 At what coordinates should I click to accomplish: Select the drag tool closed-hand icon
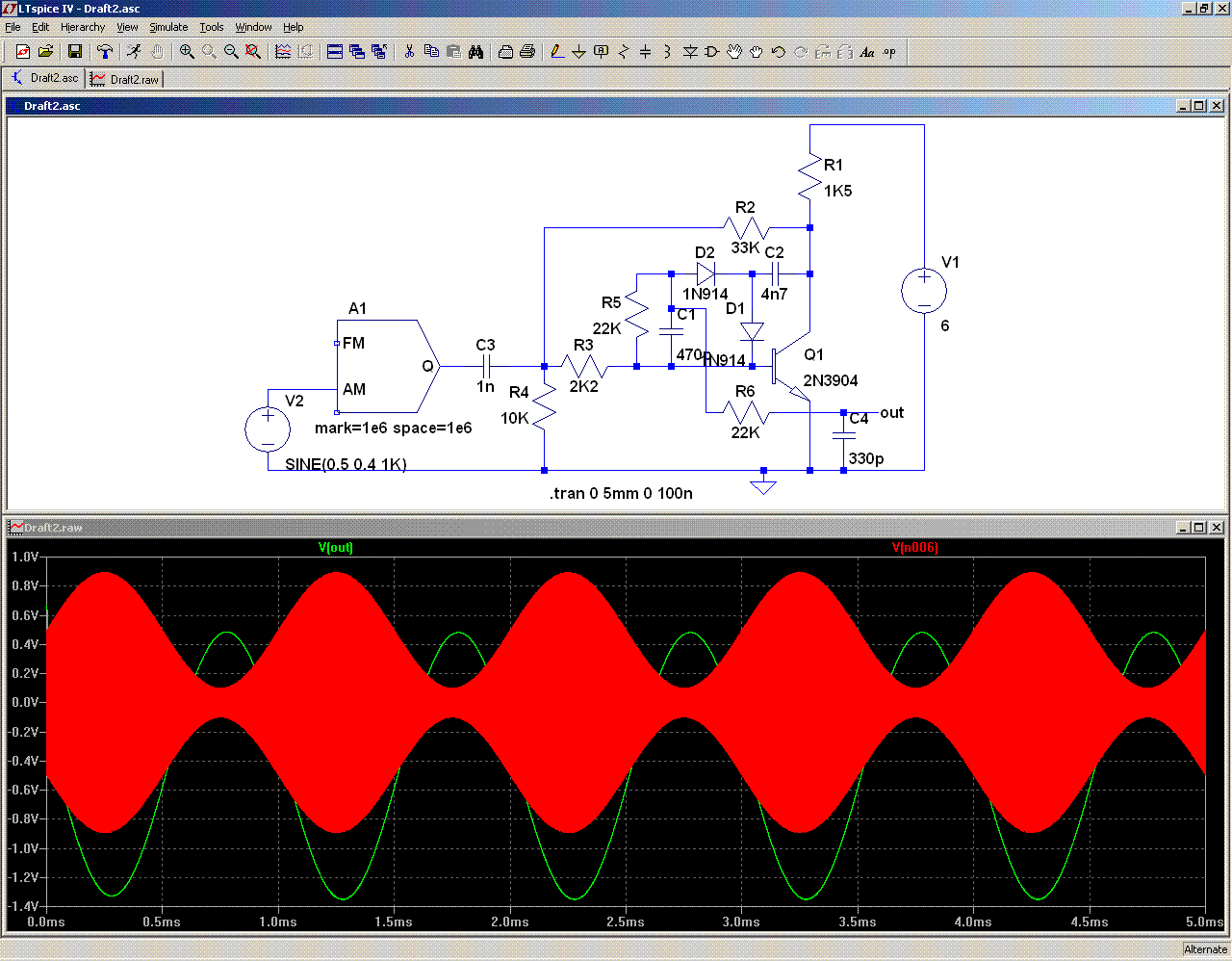[x=757, y=52]
